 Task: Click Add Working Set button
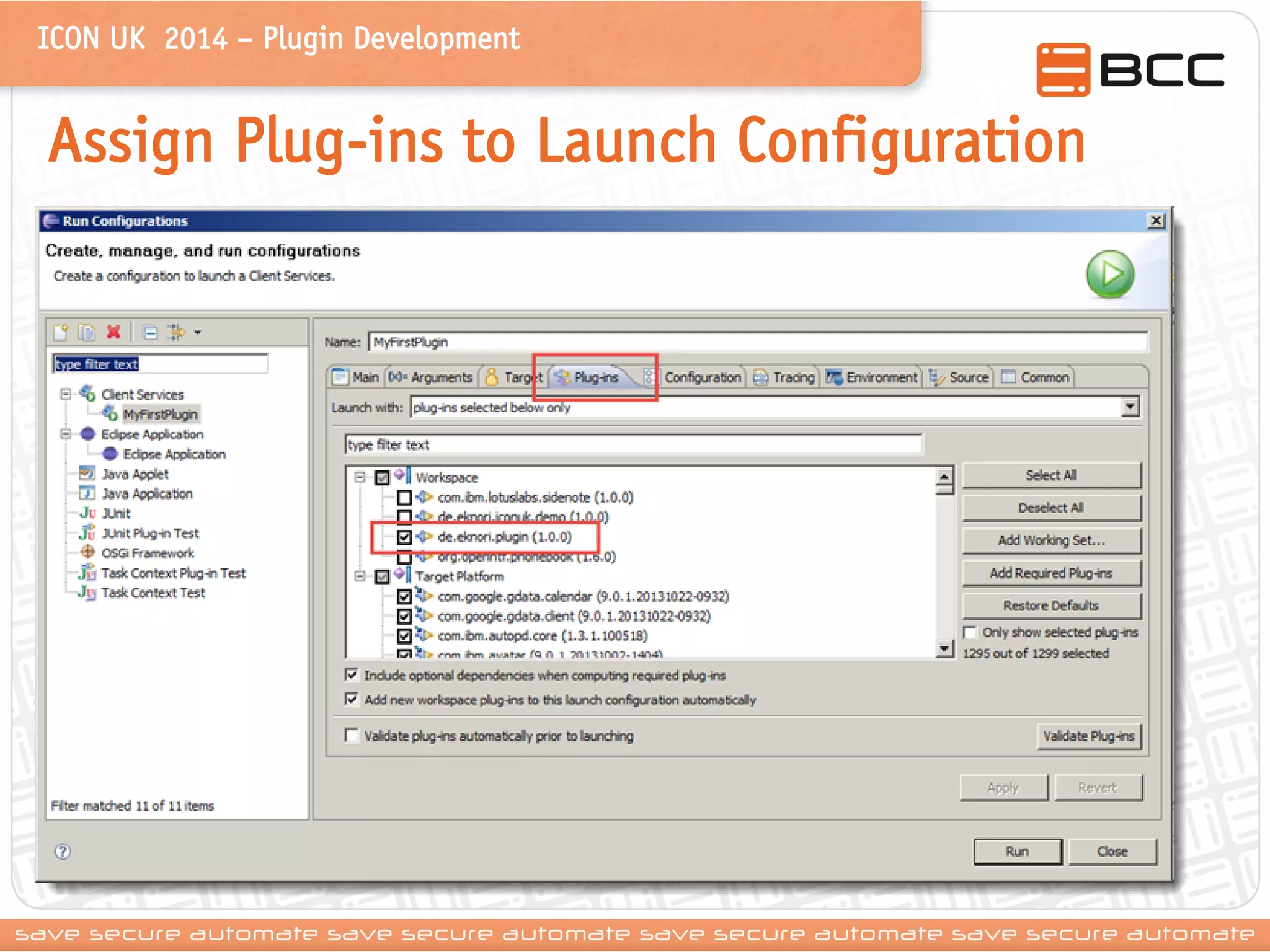click(1051, 540)
